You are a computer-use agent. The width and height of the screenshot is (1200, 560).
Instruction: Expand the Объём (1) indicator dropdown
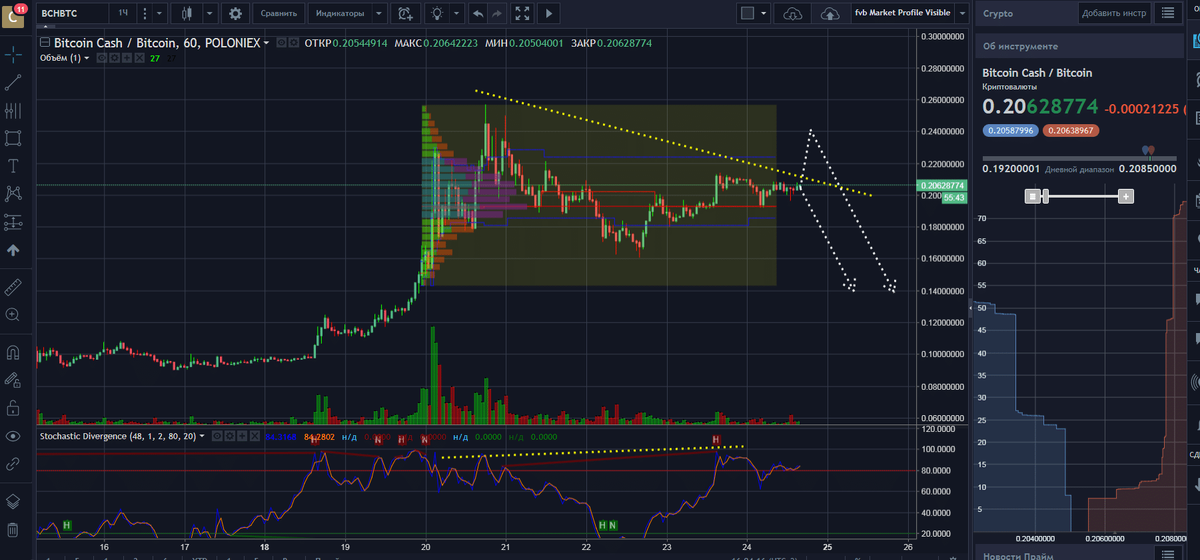pyautogui.click(x=87, y=58)
